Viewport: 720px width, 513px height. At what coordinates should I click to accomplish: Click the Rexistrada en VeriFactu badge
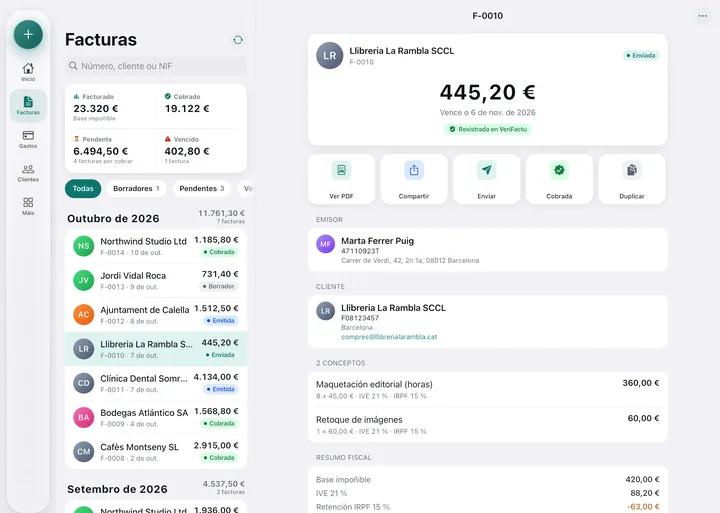click(x=488, y=129)
